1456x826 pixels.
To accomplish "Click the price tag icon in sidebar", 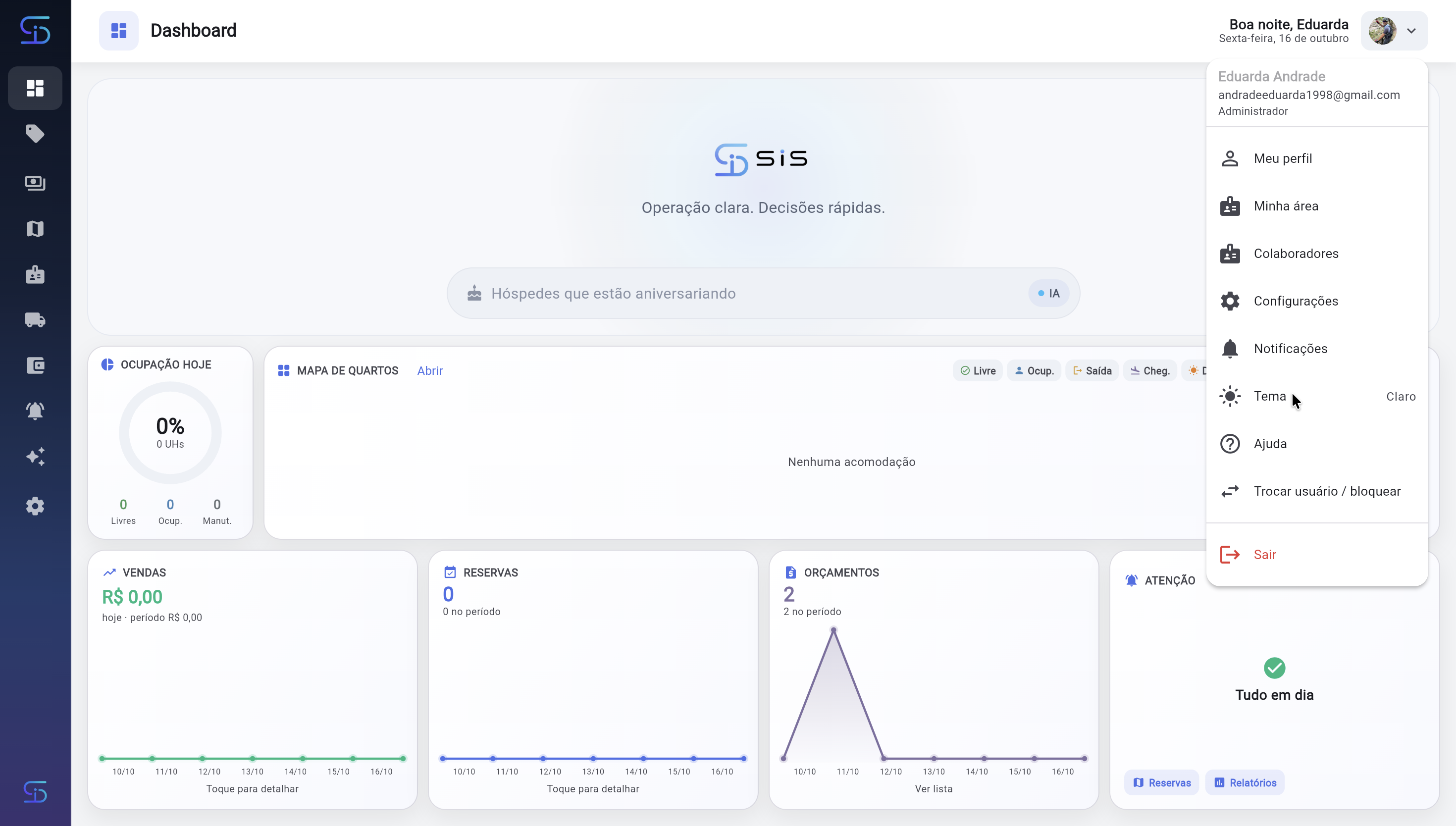I will (x=35, y=134).
